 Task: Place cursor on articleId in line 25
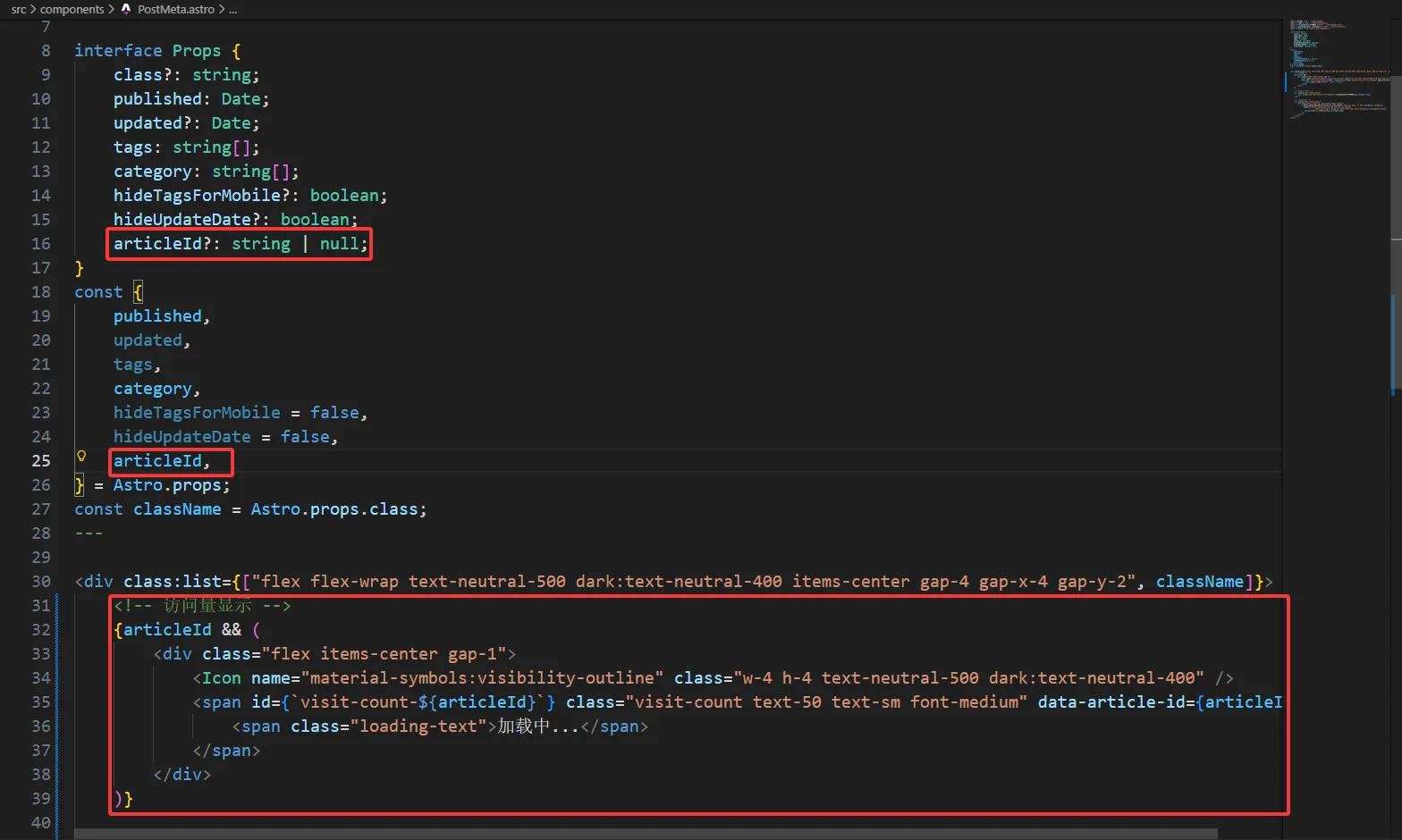click(157, 461)
